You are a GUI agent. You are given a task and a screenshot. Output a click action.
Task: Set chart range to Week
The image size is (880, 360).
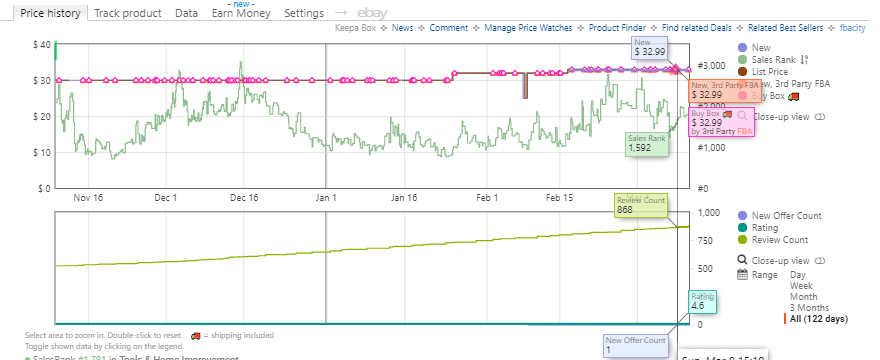[x=801, y=285]
